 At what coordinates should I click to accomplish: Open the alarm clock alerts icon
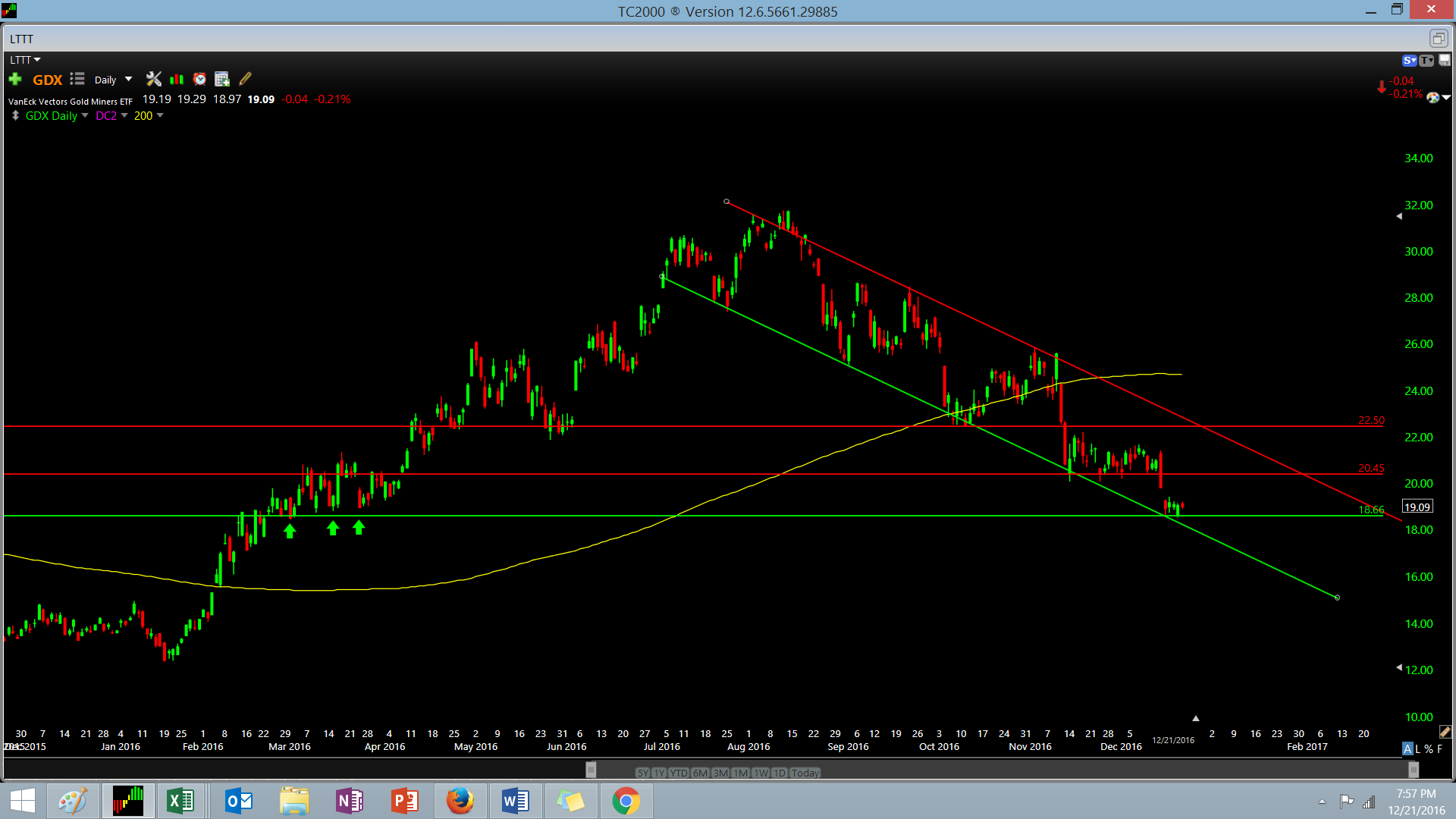tap(199, 79)
